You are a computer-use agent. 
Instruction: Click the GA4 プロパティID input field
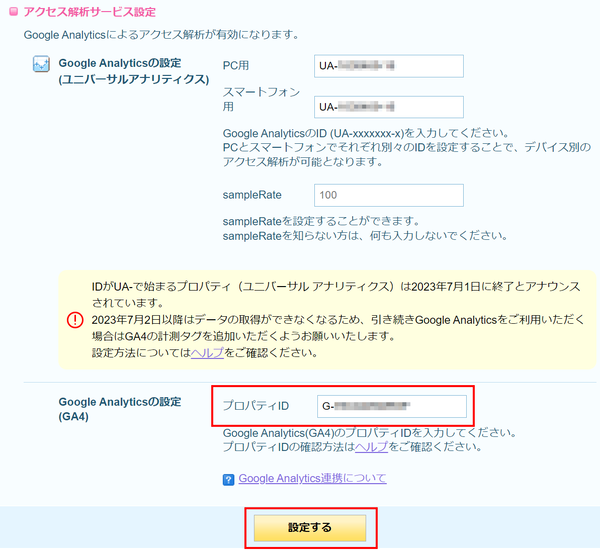(x=392, y=406)
